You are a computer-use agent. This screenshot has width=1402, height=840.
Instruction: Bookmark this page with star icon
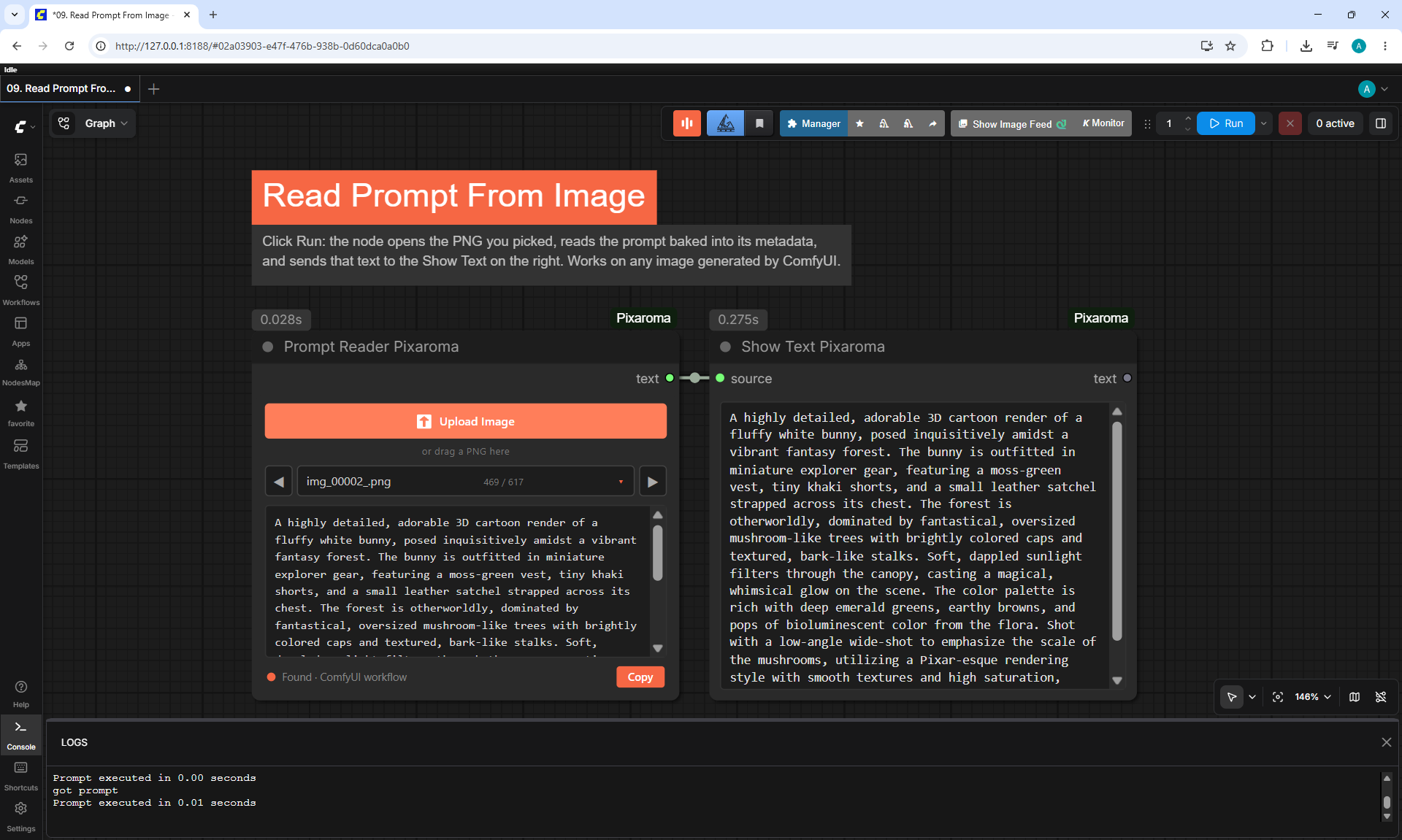point(1230,46)
